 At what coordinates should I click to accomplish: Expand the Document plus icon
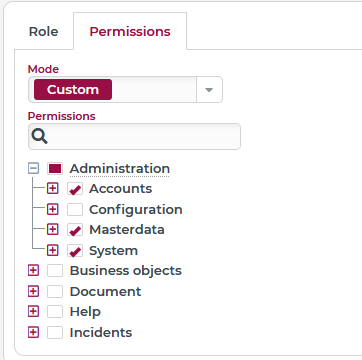33,291
